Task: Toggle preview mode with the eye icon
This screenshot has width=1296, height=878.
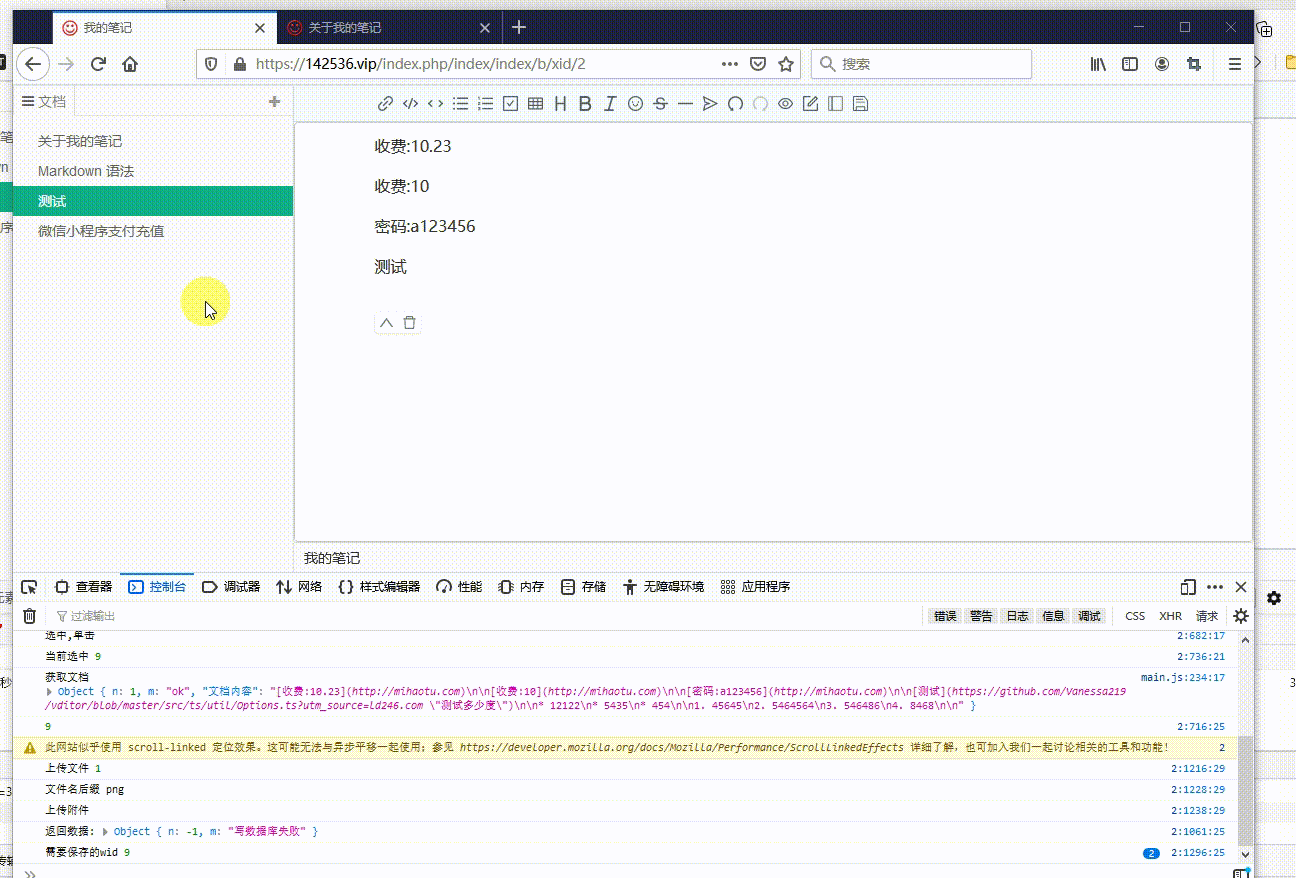Action: pos(785,103)
